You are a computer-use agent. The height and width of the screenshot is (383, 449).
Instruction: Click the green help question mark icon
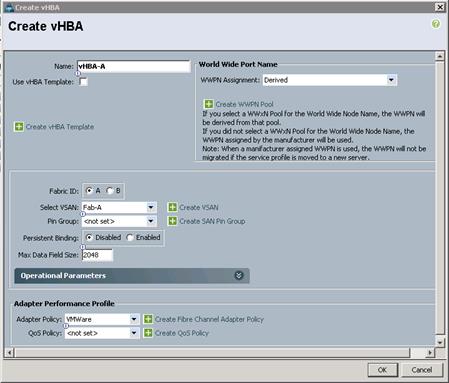436,24
